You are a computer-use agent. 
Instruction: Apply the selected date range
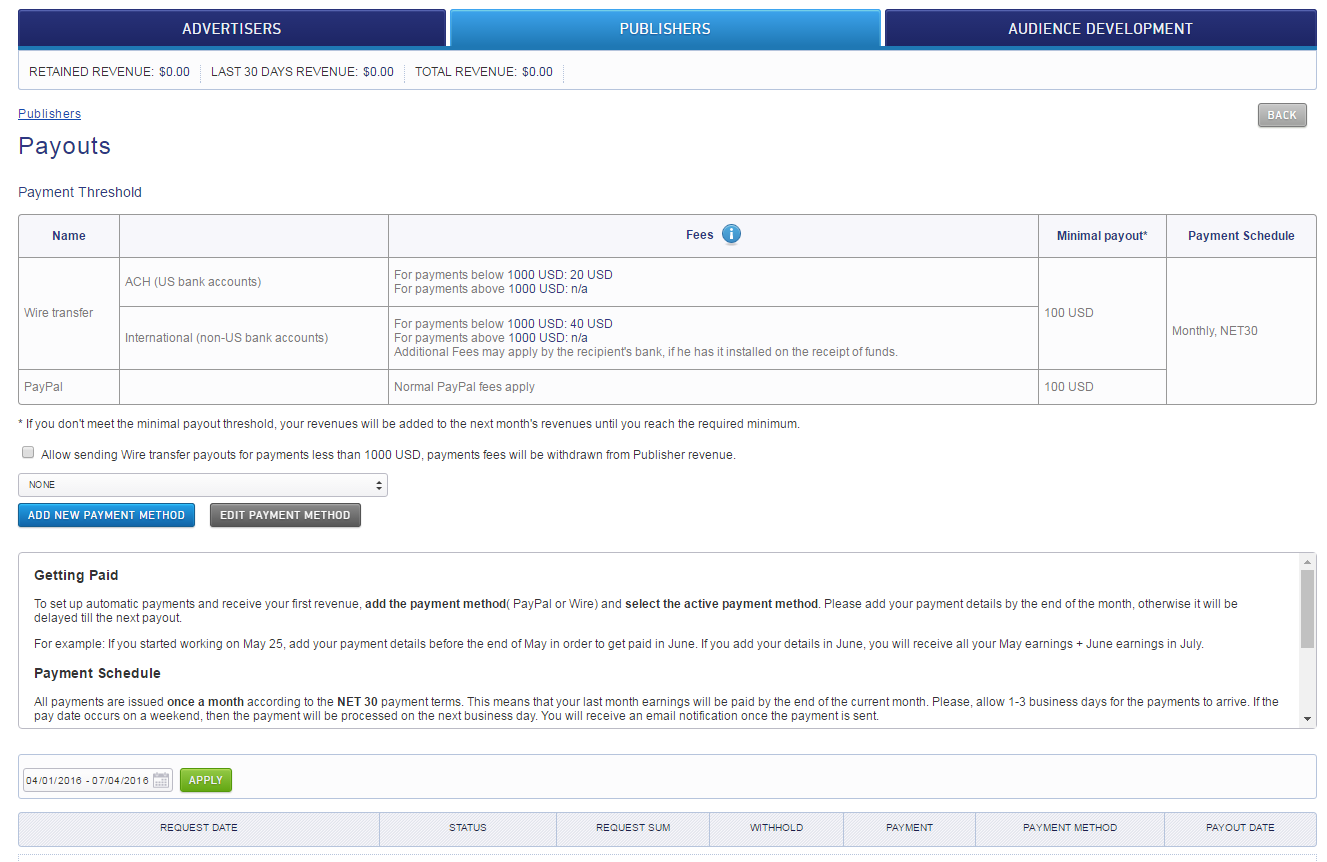pyautogui.click(x=206, y=780)
